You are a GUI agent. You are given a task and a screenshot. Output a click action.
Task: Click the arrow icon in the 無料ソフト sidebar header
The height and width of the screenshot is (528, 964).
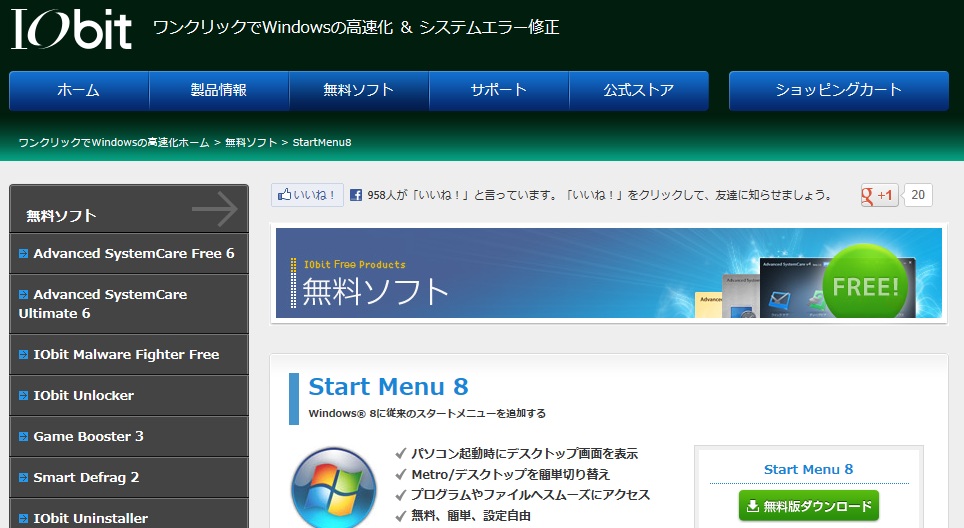point(215,209)
